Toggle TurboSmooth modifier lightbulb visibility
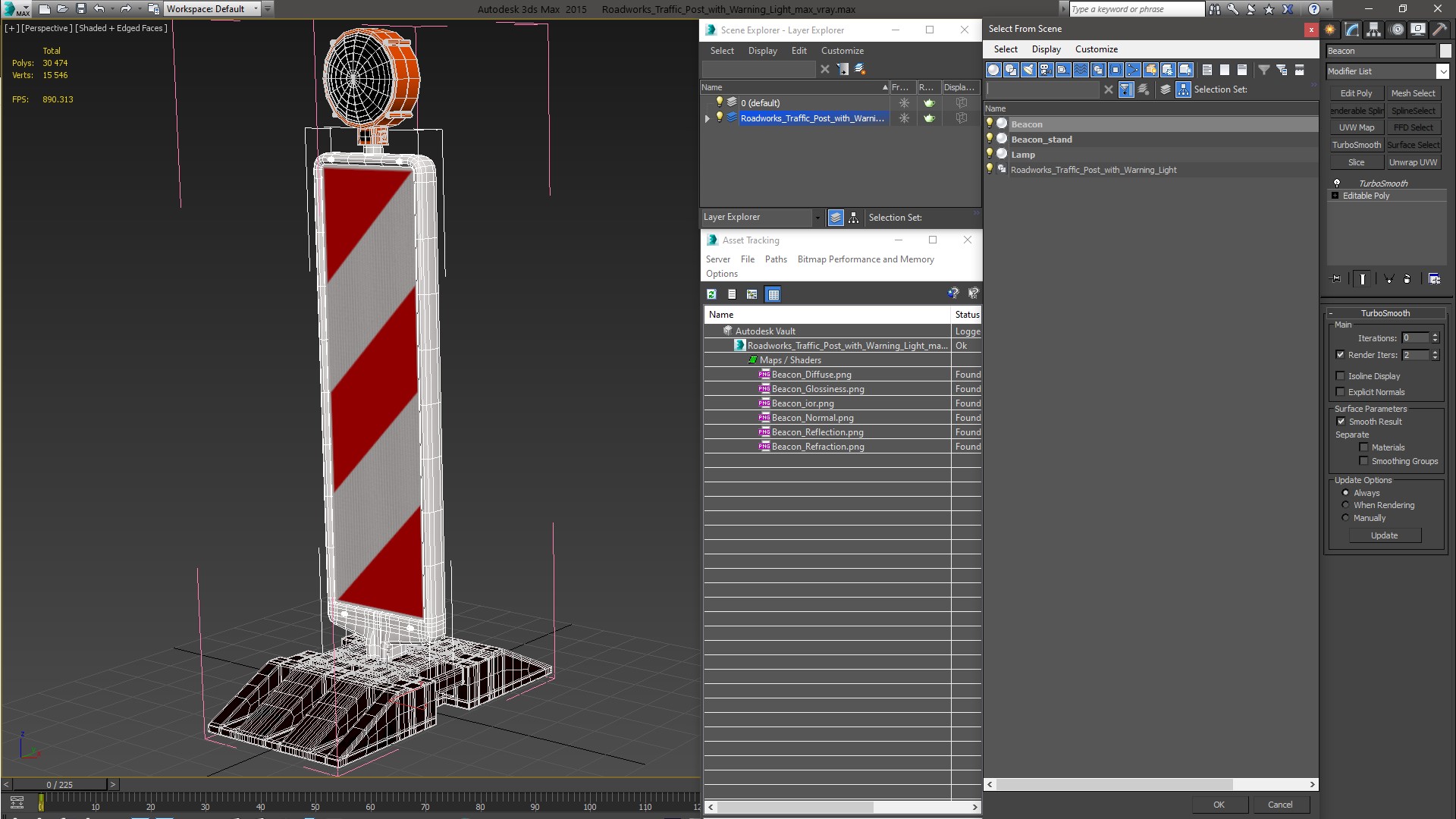The image size is (1456, 819). (x=1337, y=184)
